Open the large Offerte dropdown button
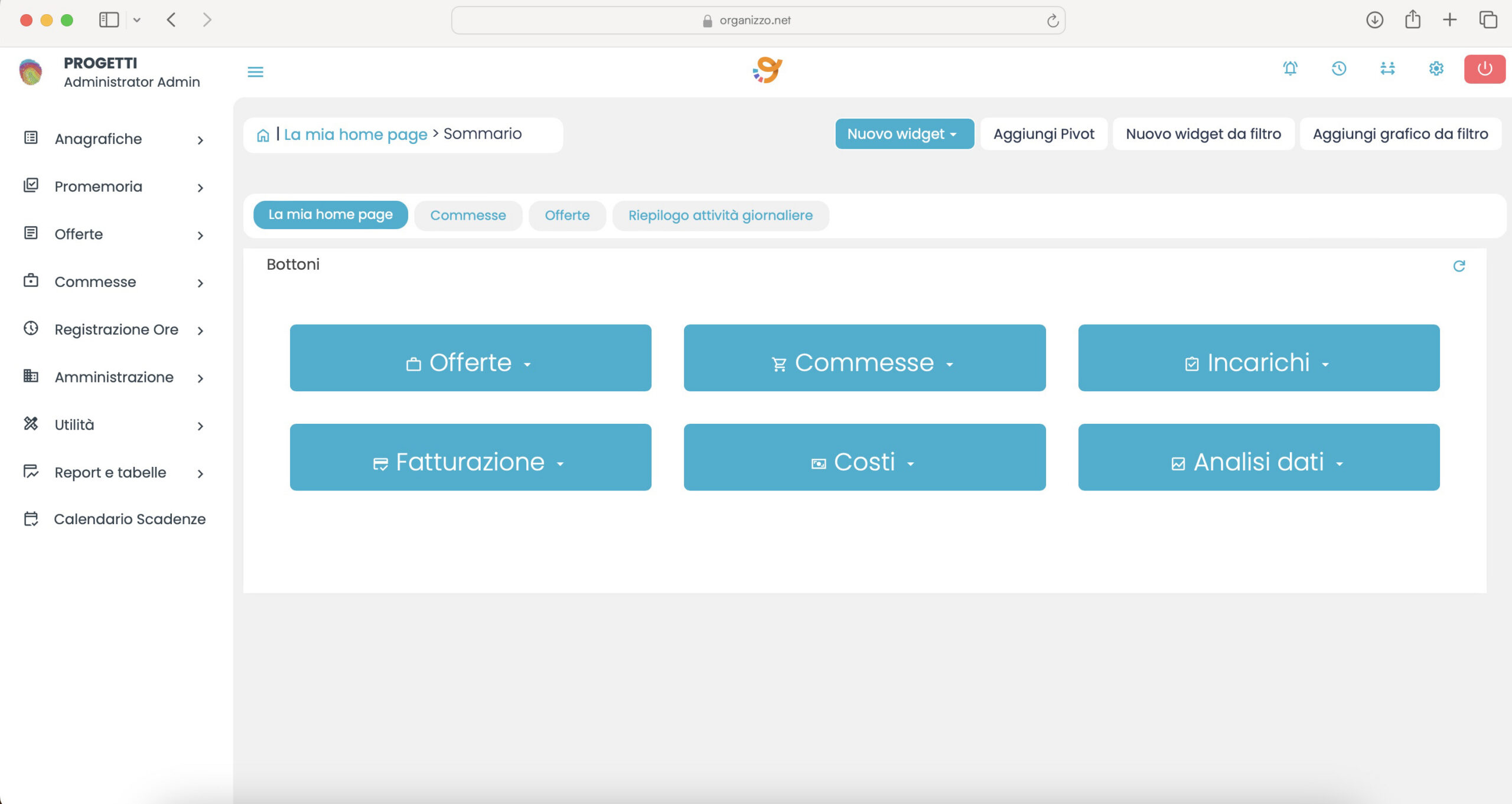The width and height of the screenshot is (1512, 804). (470, 358)
